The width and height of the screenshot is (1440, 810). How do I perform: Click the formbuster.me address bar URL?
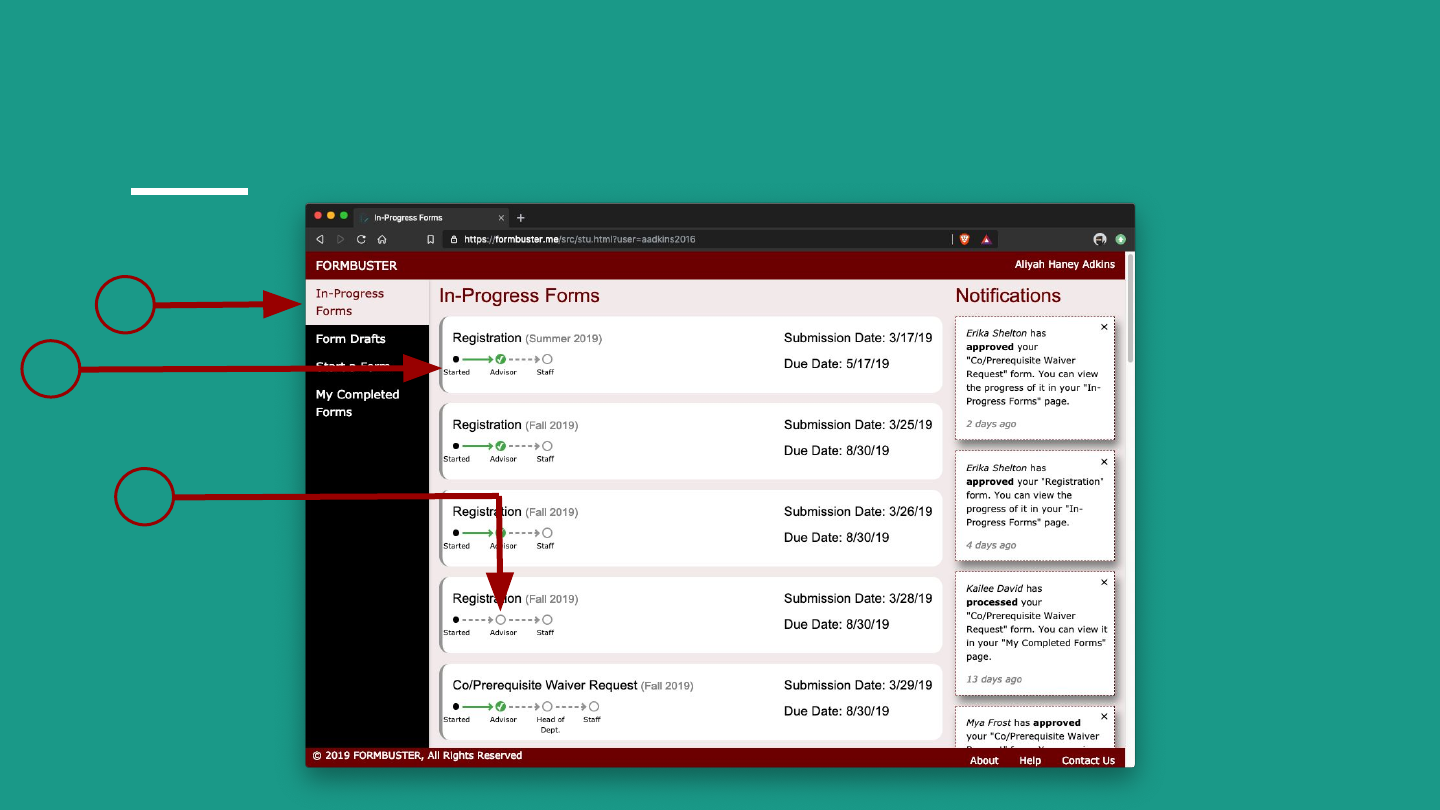click(580, 240)
